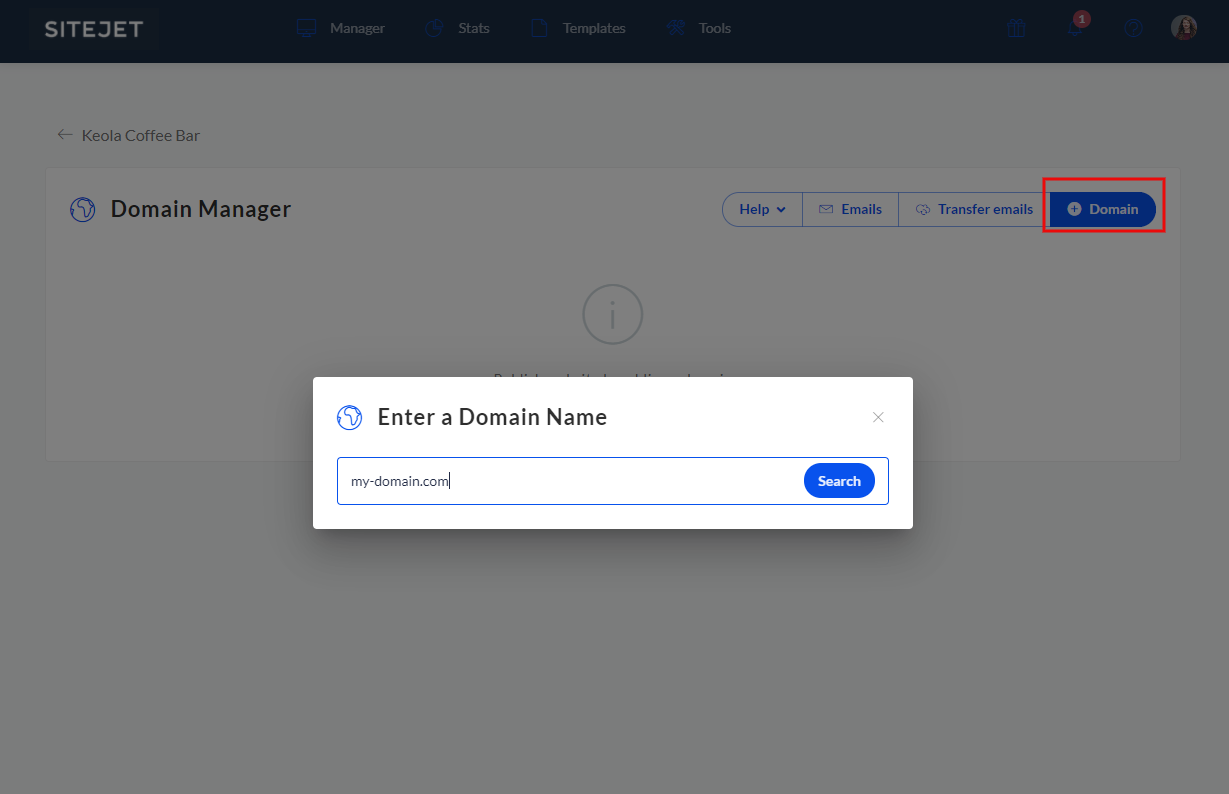This screenshot has width=1229, height=794.
Task: Click into the domain name text field
Action: (x=570, y=481)
